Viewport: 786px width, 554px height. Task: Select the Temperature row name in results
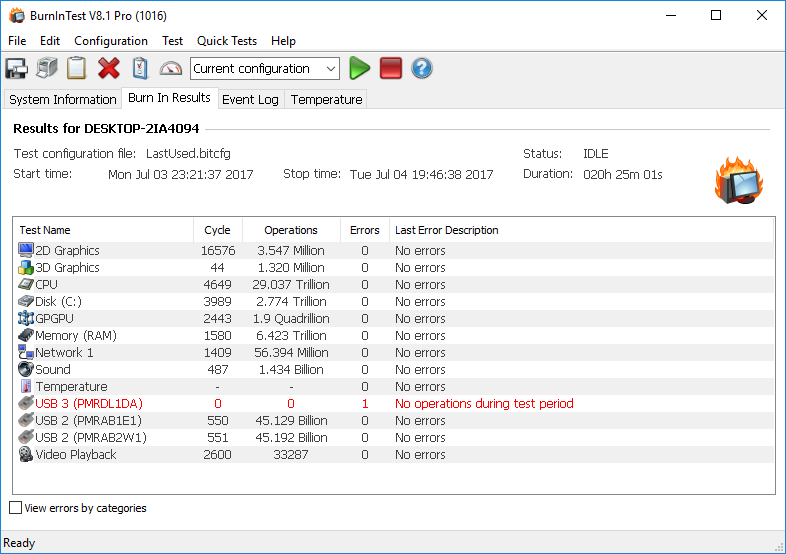pos(71,387)
